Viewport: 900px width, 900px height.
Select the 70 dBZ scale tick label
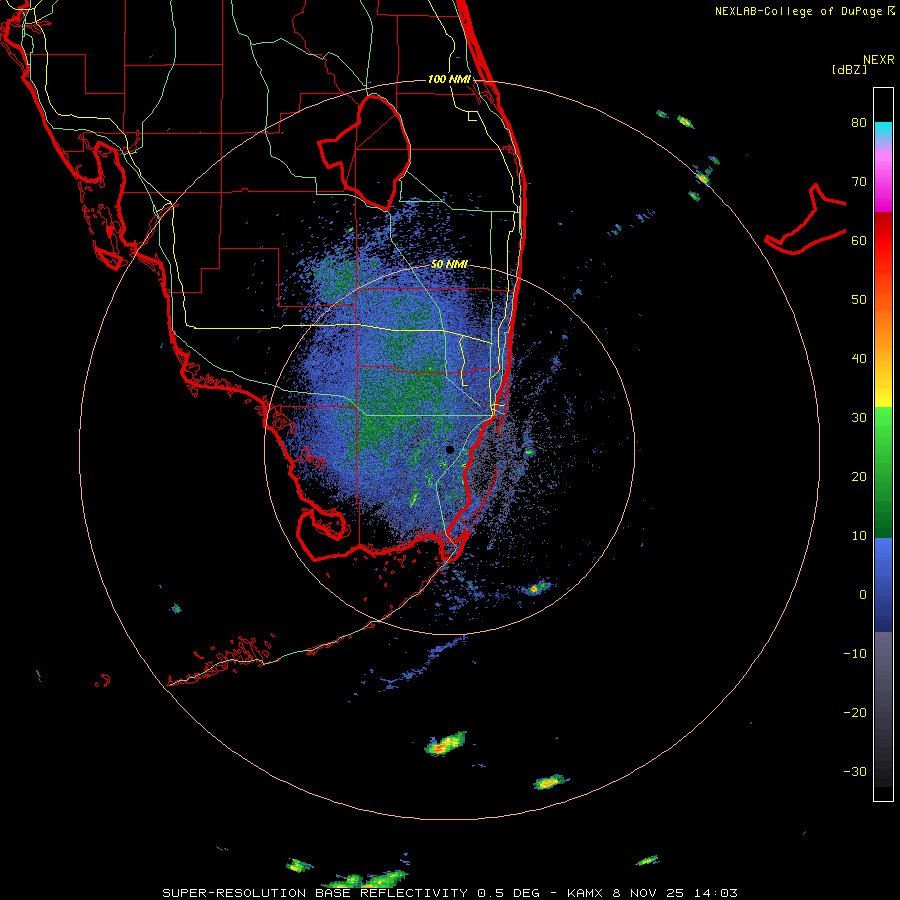click(x=859, y=182)
